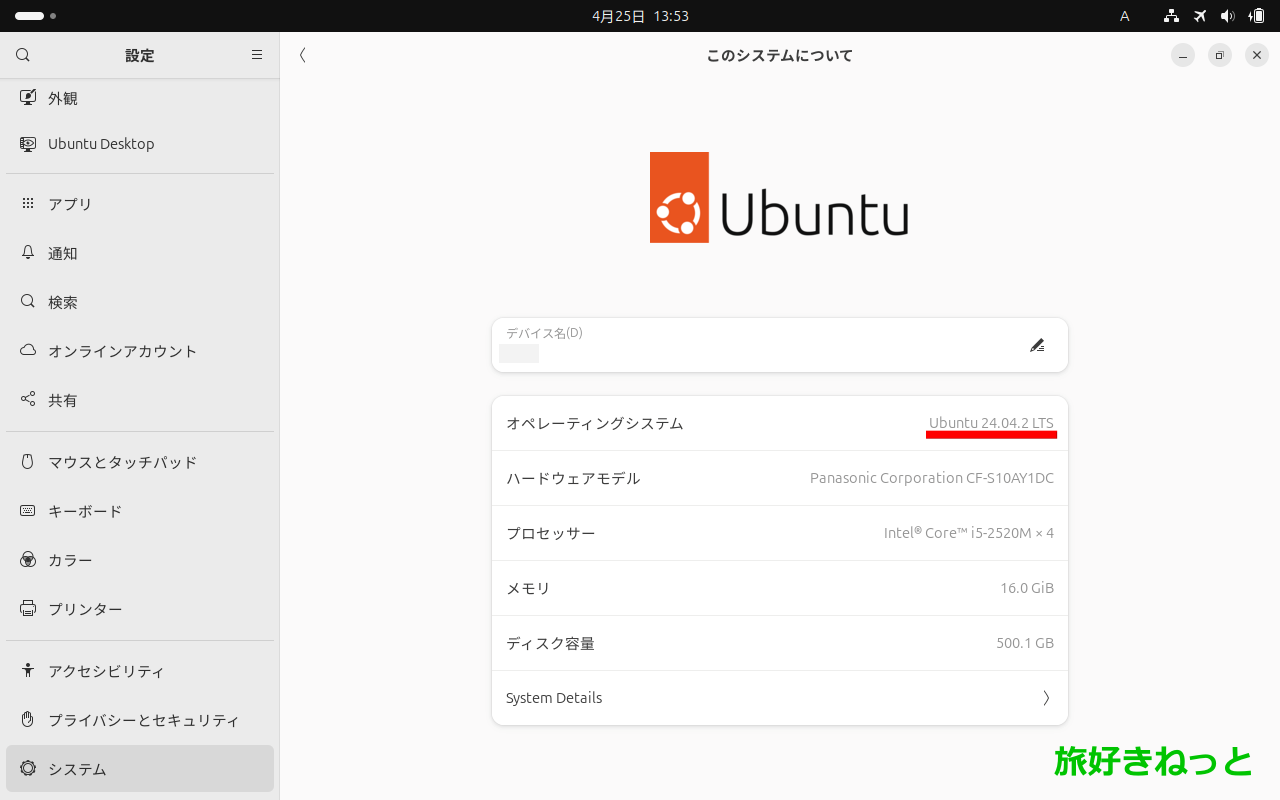This screenshot has height=800, width=1280.
Task: Click the 通知 bell icon
Action: (28, 253)
